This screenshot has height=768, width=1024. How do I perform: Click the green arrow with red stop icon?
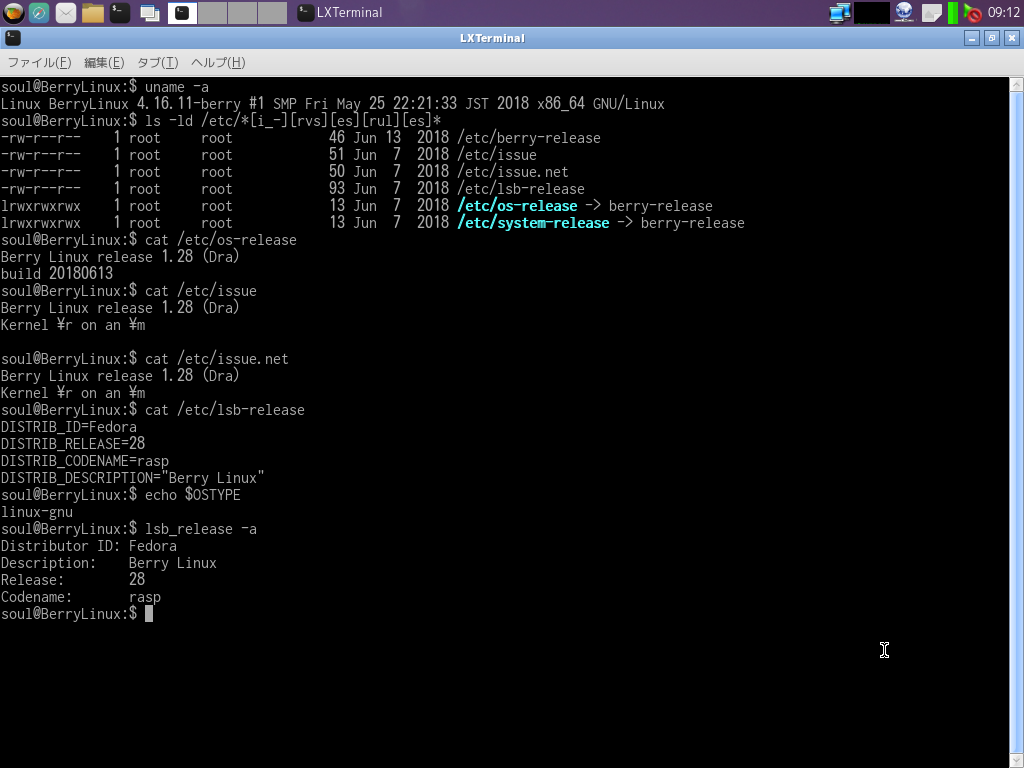972,12
